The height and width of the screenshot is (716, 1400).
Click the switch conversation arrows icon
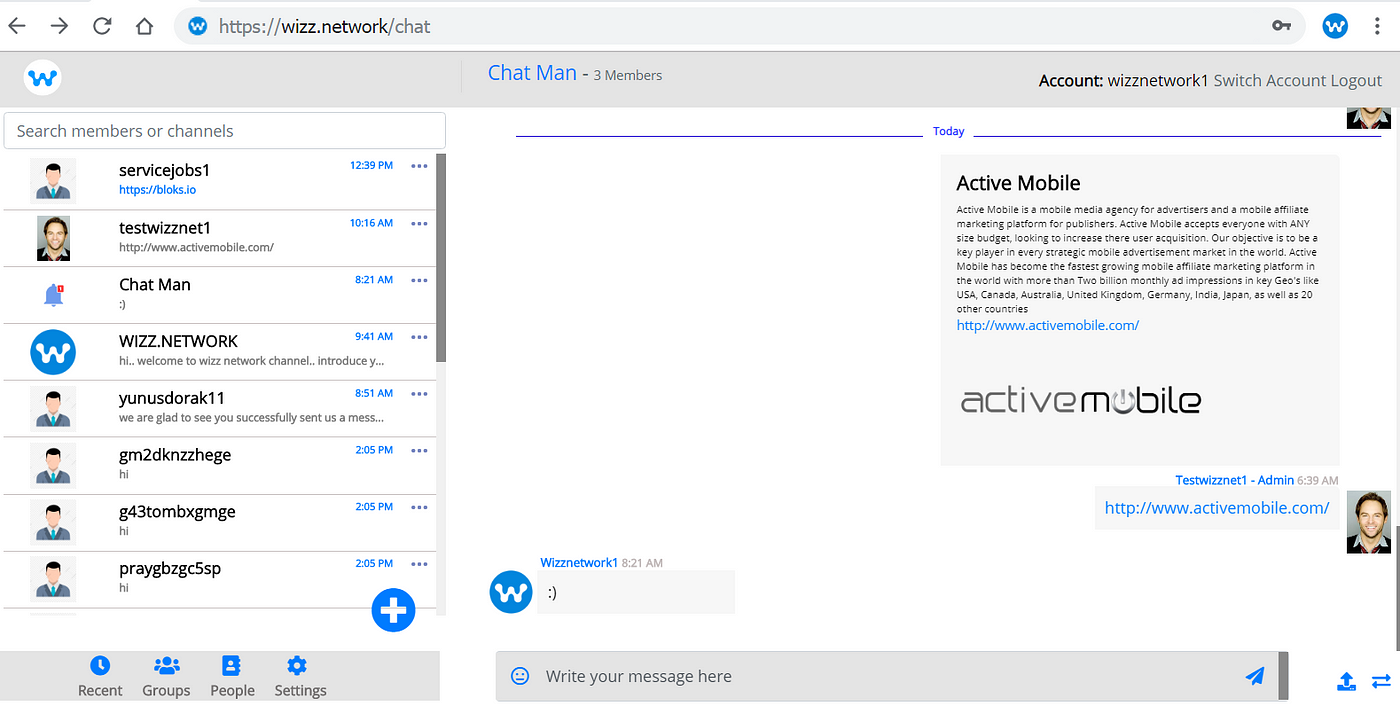coord(1384,681)
